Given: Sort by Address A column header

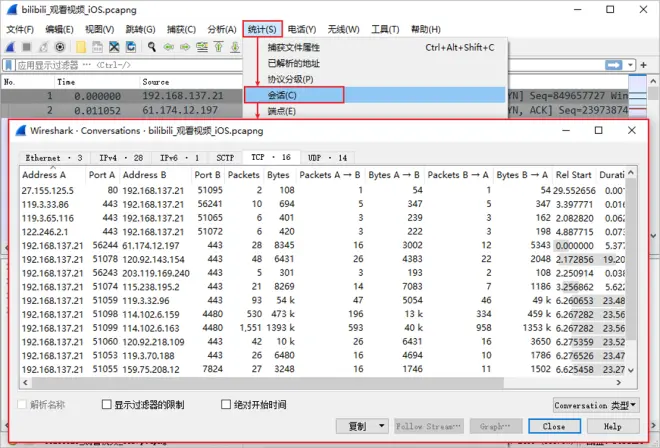Looking at the screenshot, I should pyautogui.click(x=53, y=175).
